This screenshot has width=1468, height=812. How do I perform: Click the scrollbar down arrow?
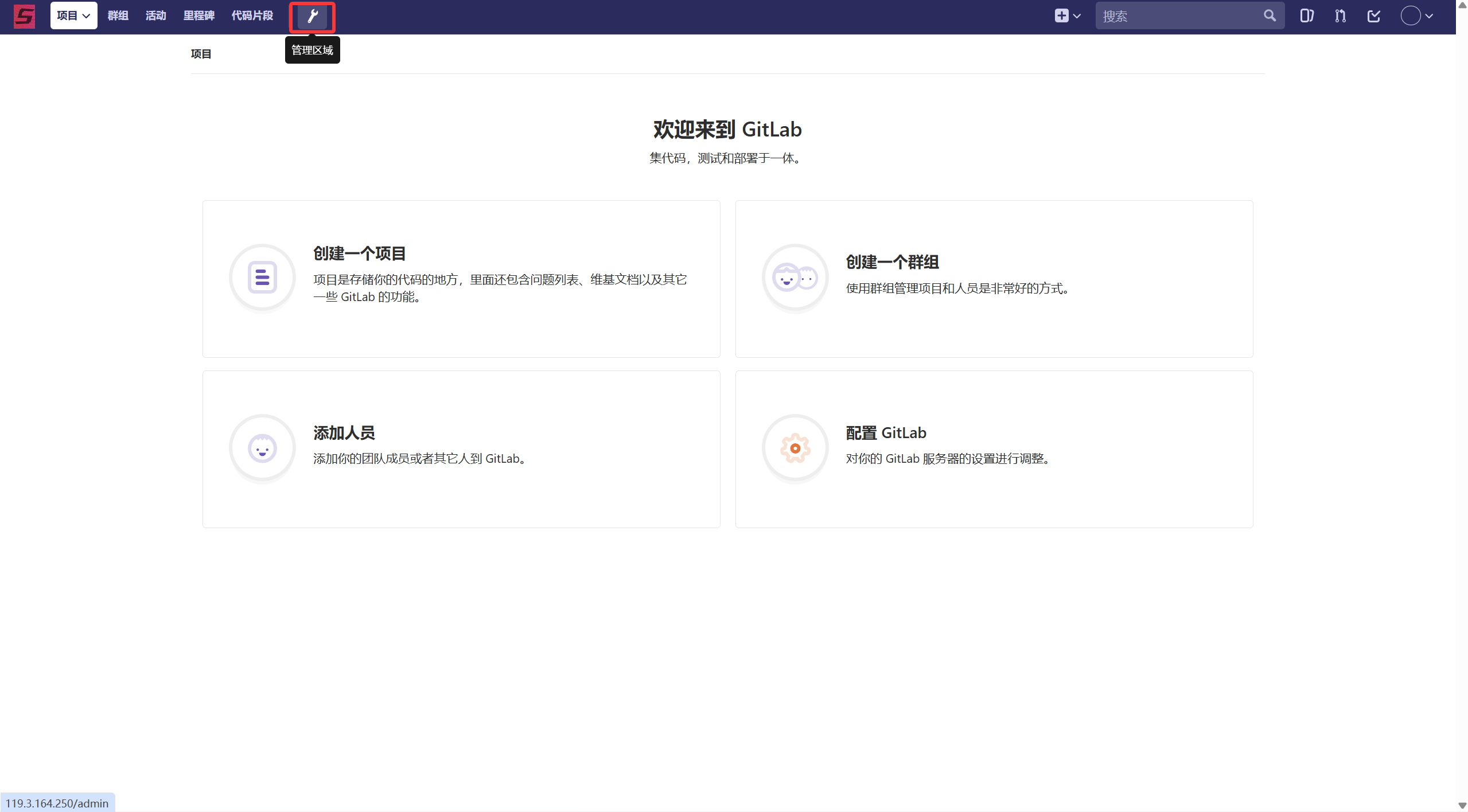[x=1462, y=806]
